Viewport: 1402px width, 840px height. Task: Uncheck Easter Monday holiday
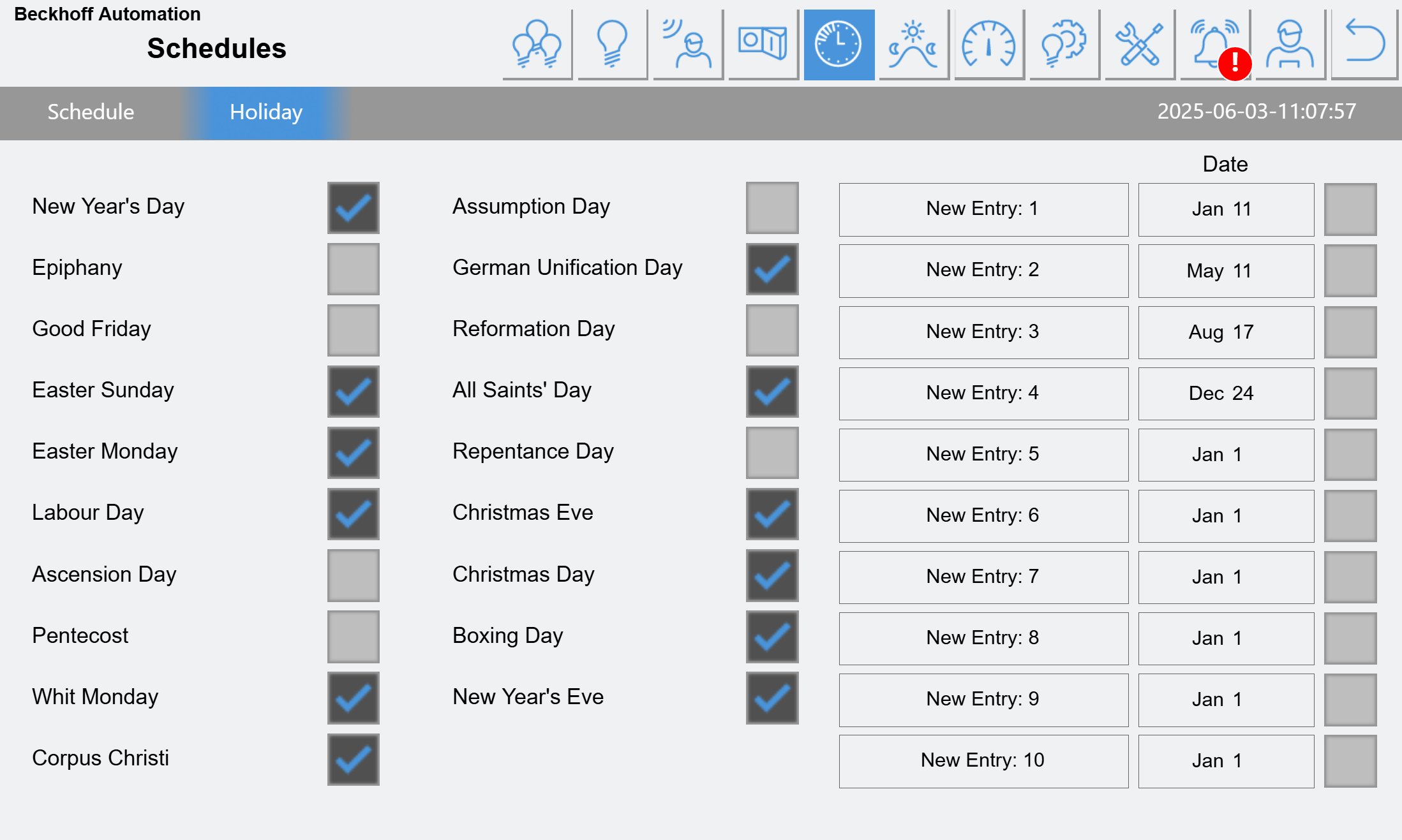[x=354, y=453]
